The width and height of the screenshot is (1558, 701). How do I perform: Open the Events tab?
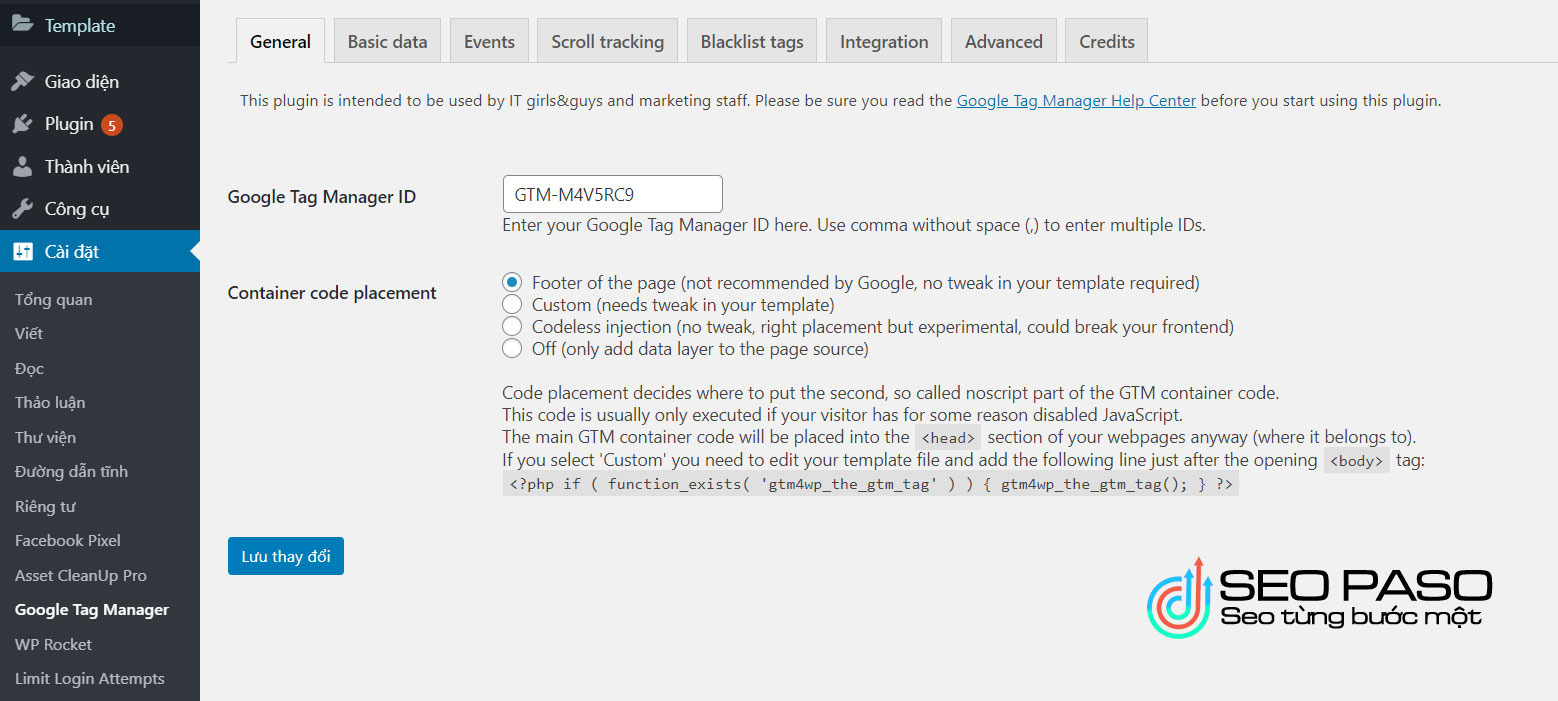click(489, 41)
